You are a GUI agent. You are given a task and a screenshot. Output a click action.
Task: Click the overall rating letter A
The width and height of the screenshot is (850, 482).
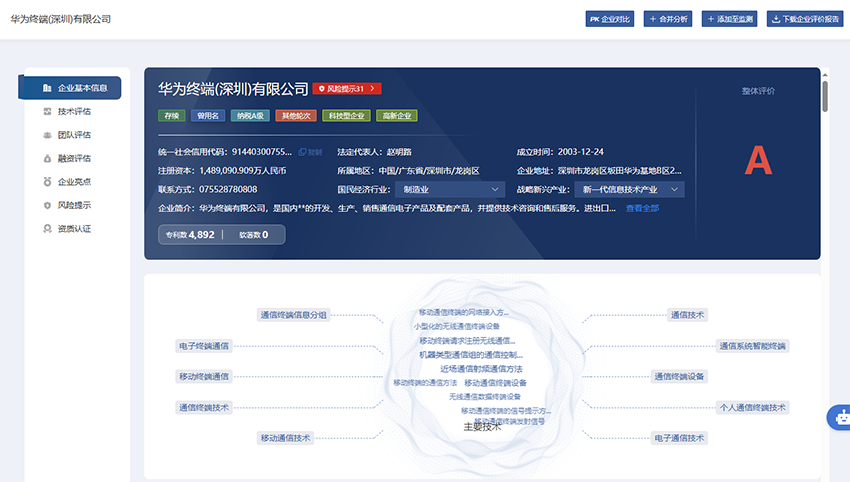(x=758, y=160)
